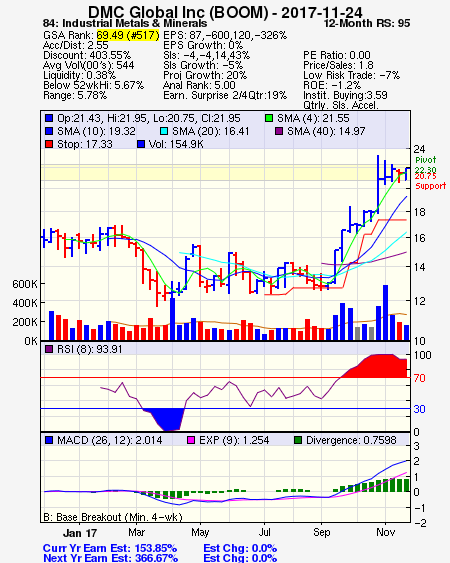
Task: Click the Mar x-axis label
Action: click(136, 532)
